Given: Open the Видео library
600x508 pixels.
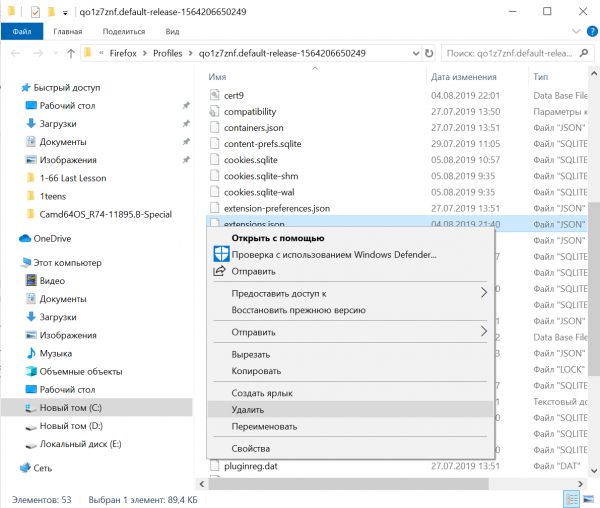Looking at the screenshot, I should (x=52, y=281).
